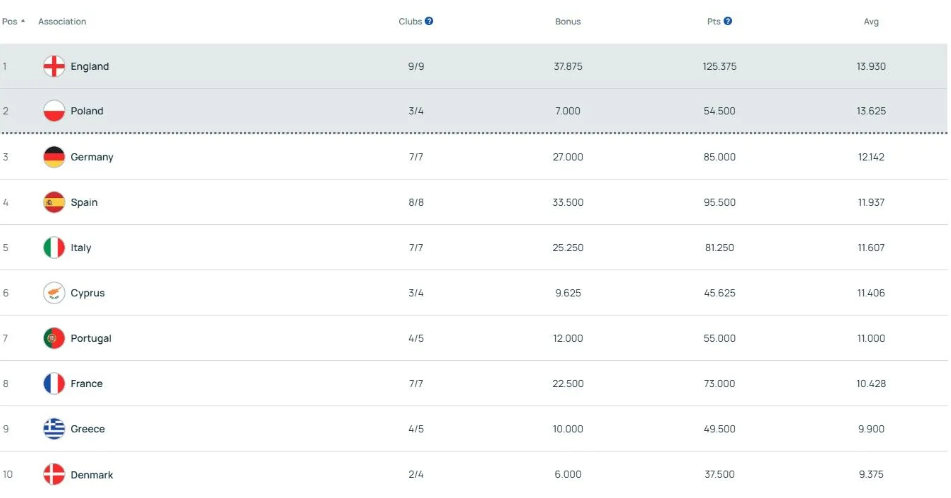Click the Poland flag icon
This screenshot has width=951, height=498.
(54, 111)
